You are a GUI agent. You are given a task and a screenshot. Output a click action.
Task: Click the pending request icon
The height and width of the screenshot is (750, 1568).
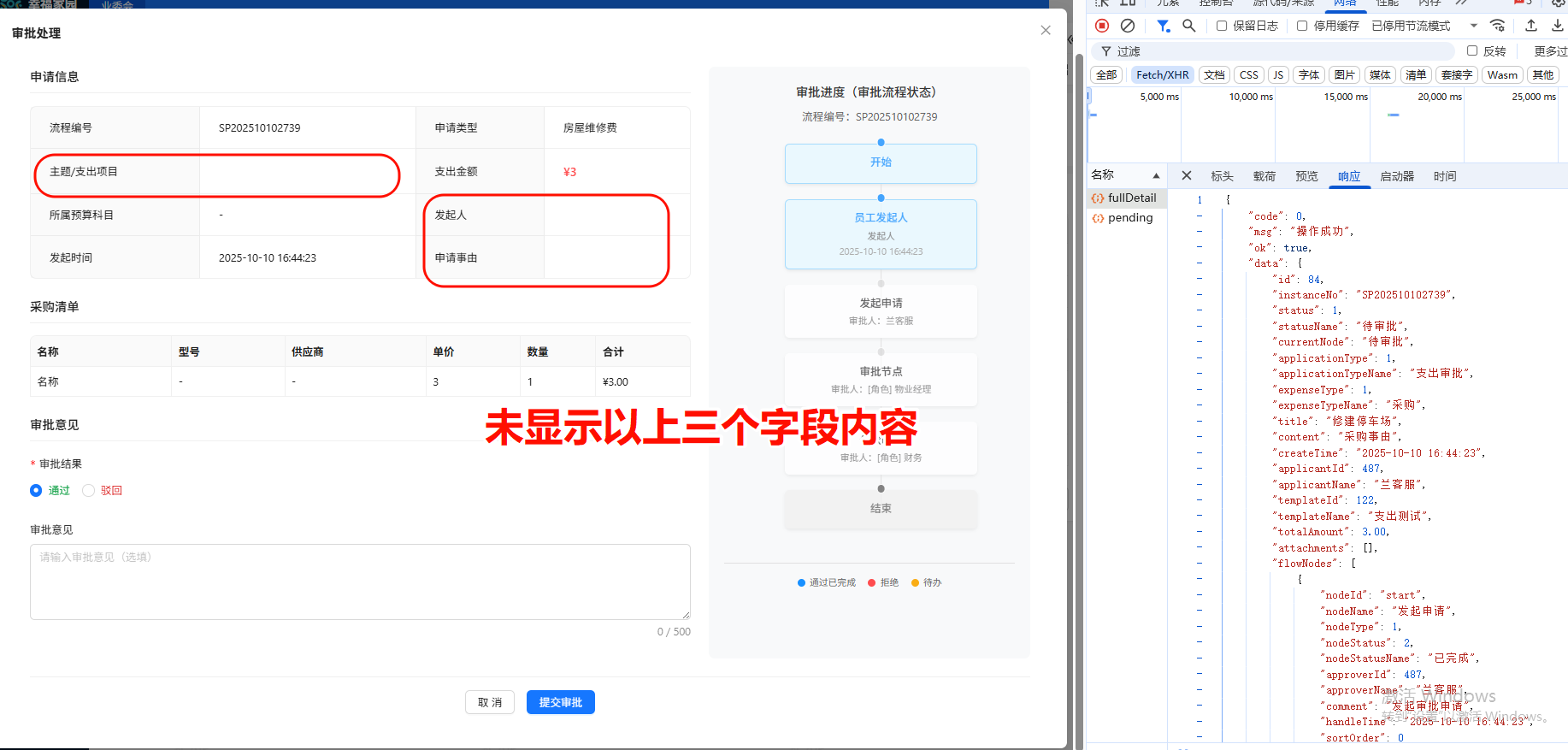coord(1098,218)
